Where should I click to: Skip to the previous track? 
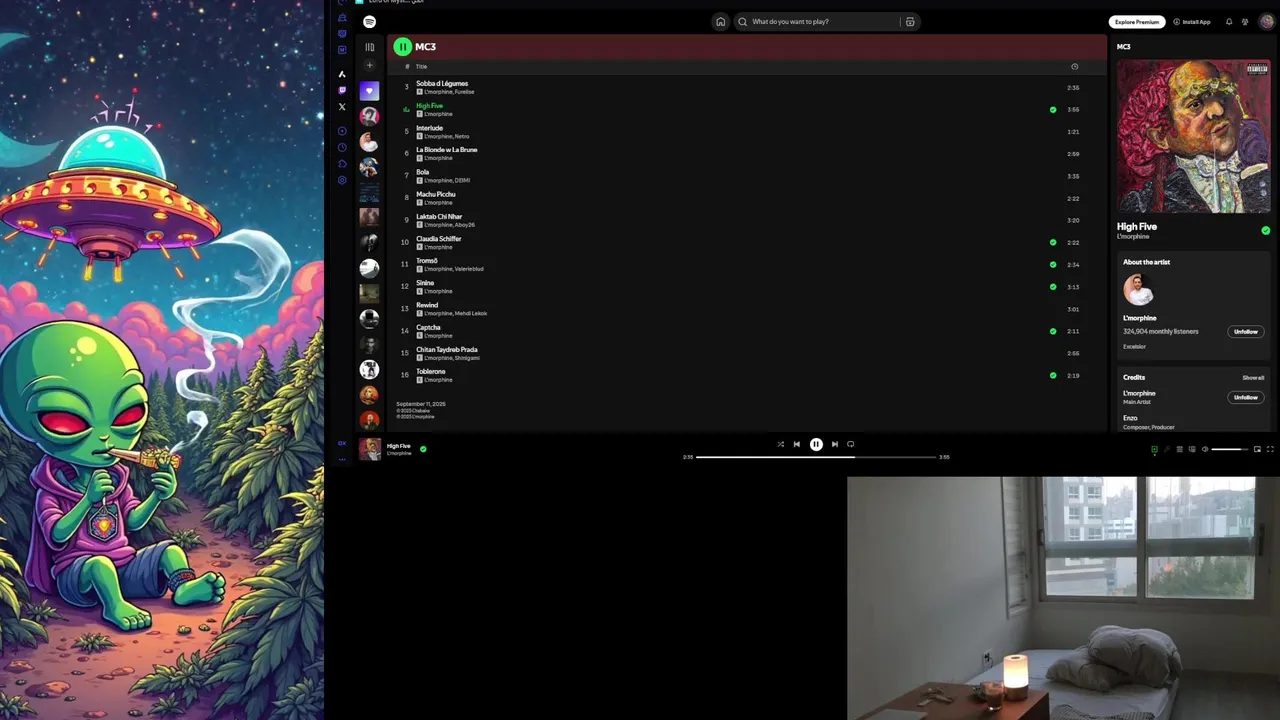pos(796,444)
